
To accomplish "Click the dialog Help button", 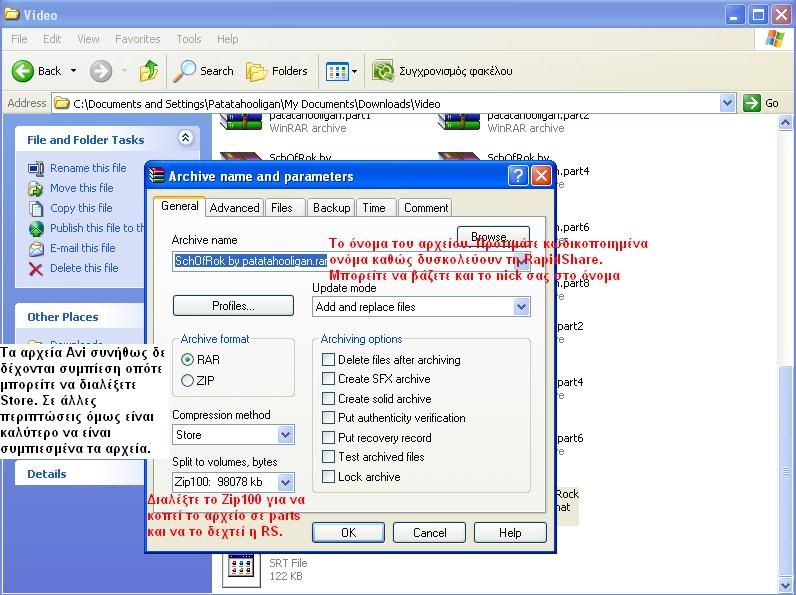I will click(x=510, y=533).
